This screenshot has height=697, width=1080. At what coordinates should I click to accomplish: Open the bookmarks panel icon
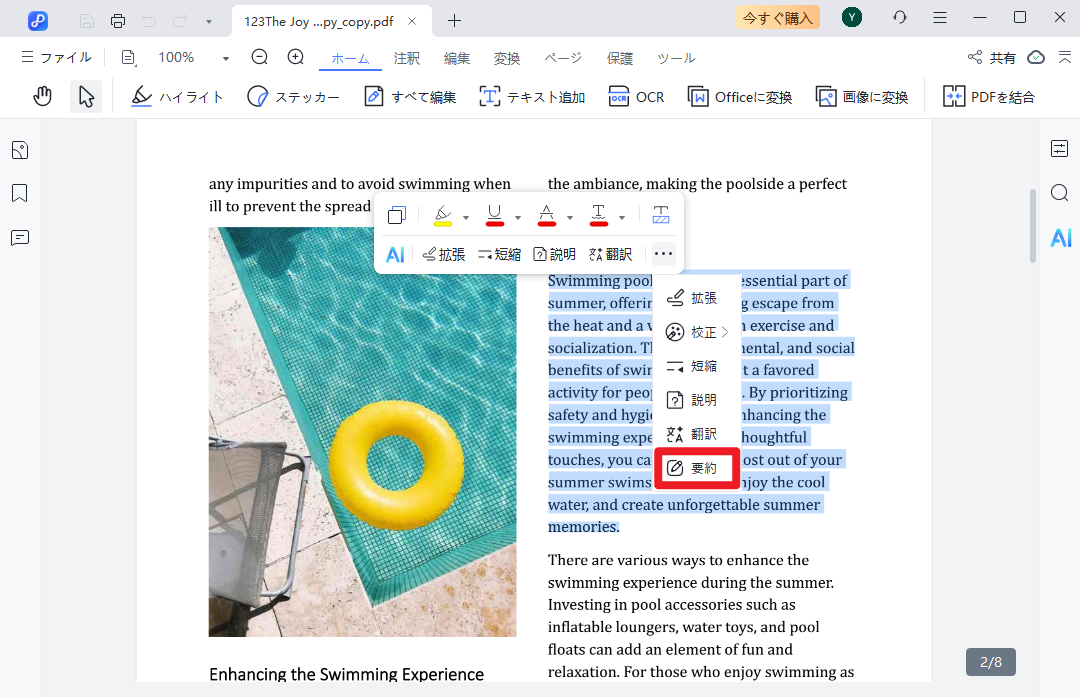20,193
